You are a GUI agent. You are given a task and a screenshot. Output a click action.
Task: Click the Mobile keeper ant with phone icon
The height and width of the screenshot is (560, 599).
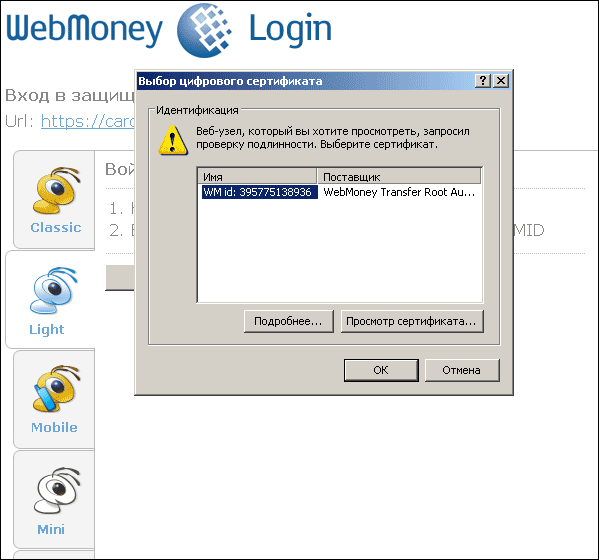click(x=56, y=388)
